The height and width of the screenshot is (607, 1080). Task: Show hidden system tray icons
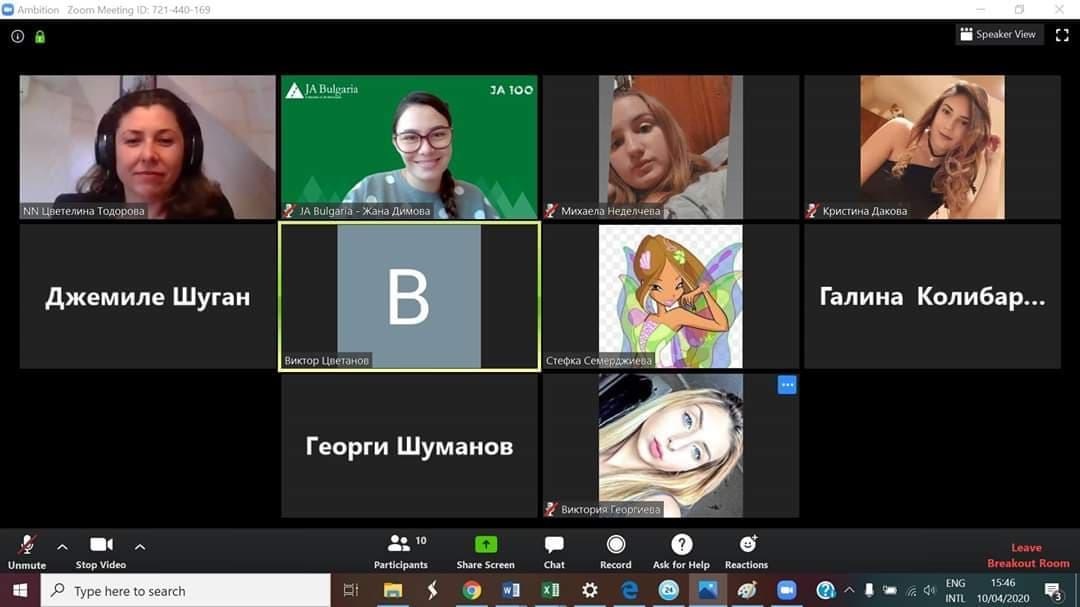[x=849, y=590]
